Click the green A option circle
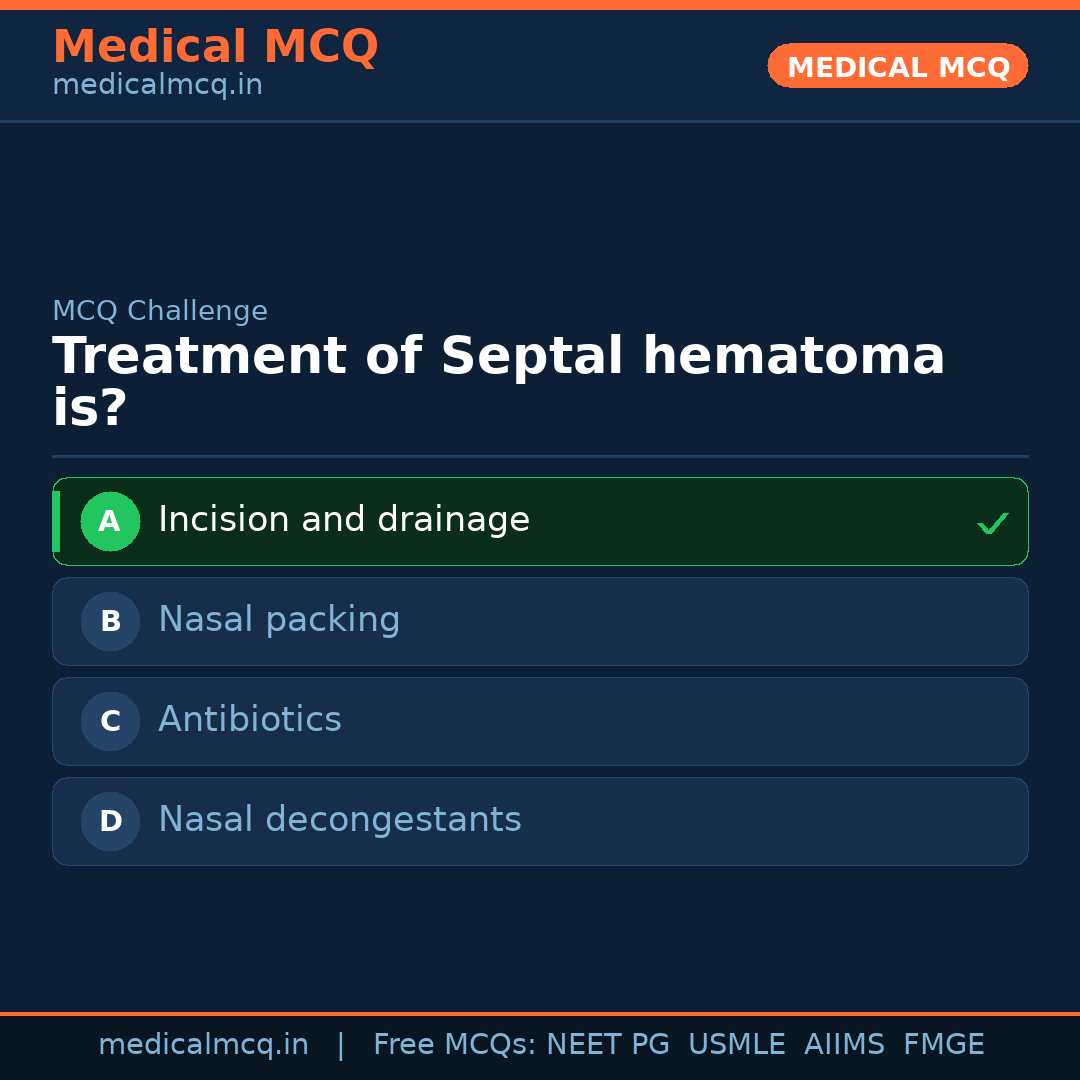The height and width of the screenshot is (1080, 1080). (x=110, y=521)
